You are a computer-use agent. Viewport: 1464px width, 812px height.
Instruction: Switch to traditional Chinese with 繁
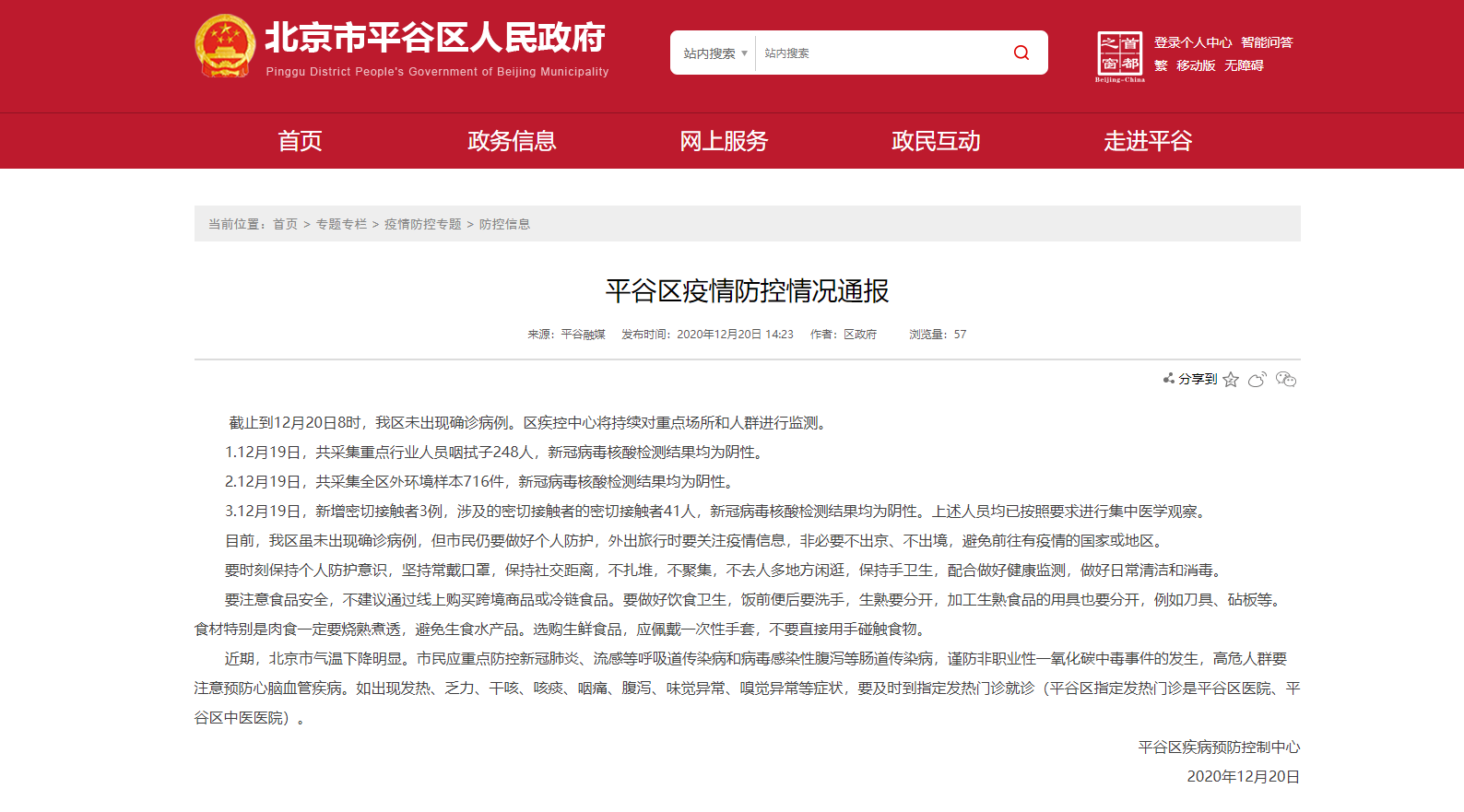tap(1161, 65)
